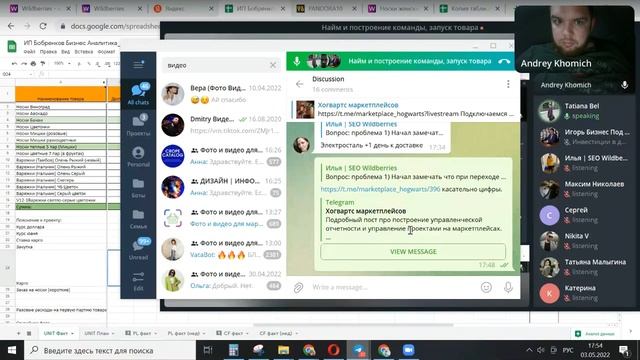Open the marketplace_hogwarts/396 link

coord(380,189)
